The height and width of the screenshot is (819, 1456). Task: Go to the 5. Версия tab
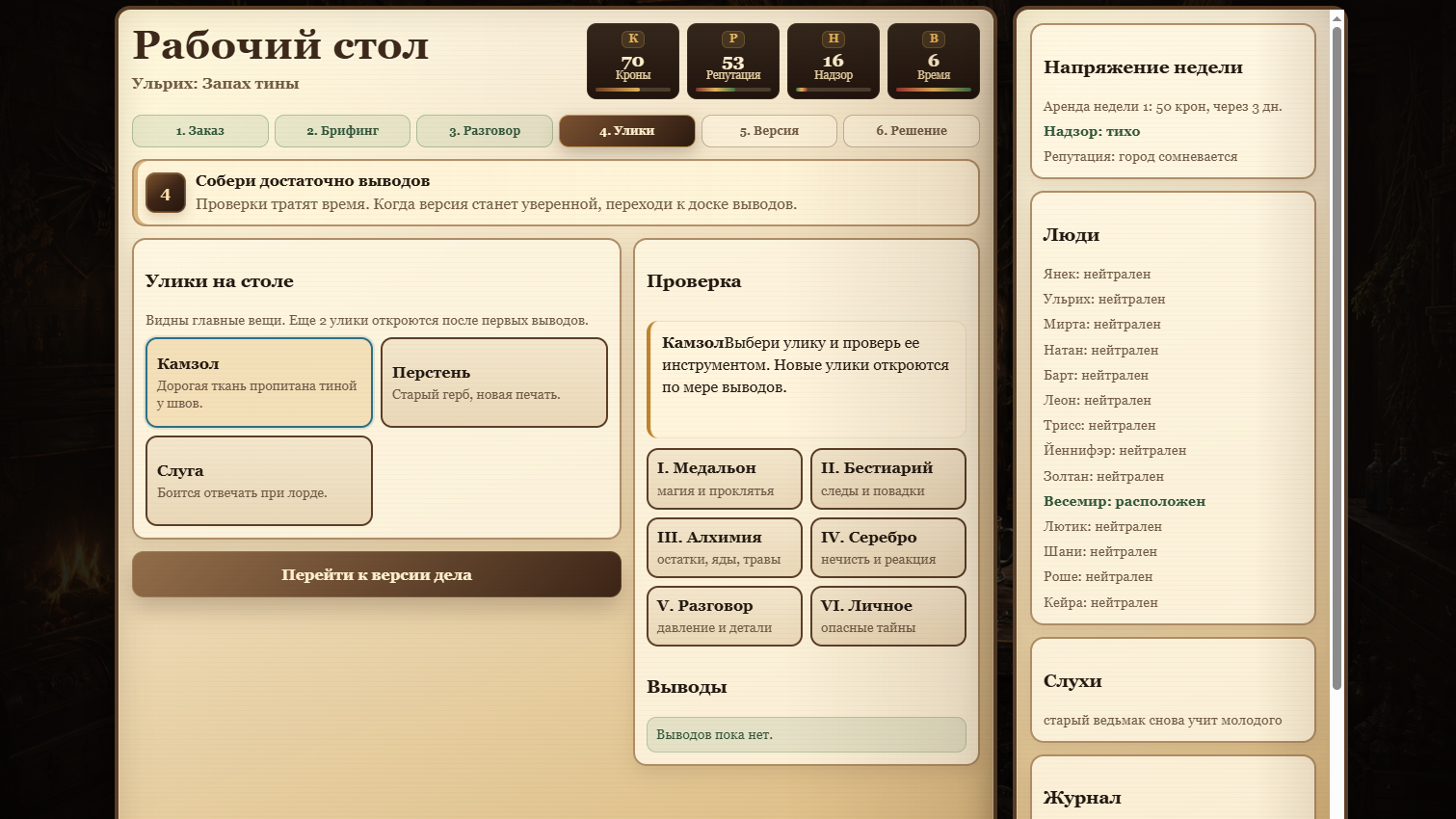769,131
